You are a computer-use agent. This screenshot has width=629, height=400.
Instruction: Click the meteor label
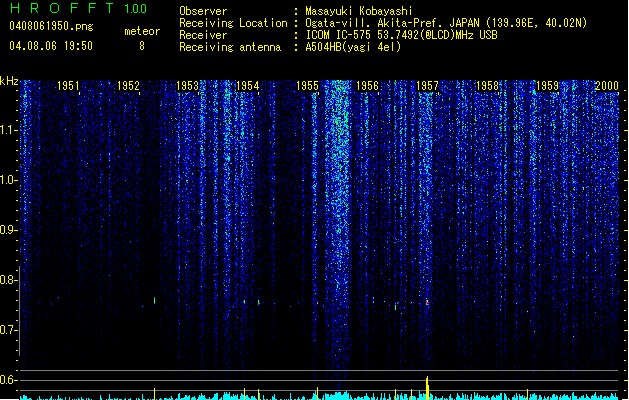coord(142,31)
